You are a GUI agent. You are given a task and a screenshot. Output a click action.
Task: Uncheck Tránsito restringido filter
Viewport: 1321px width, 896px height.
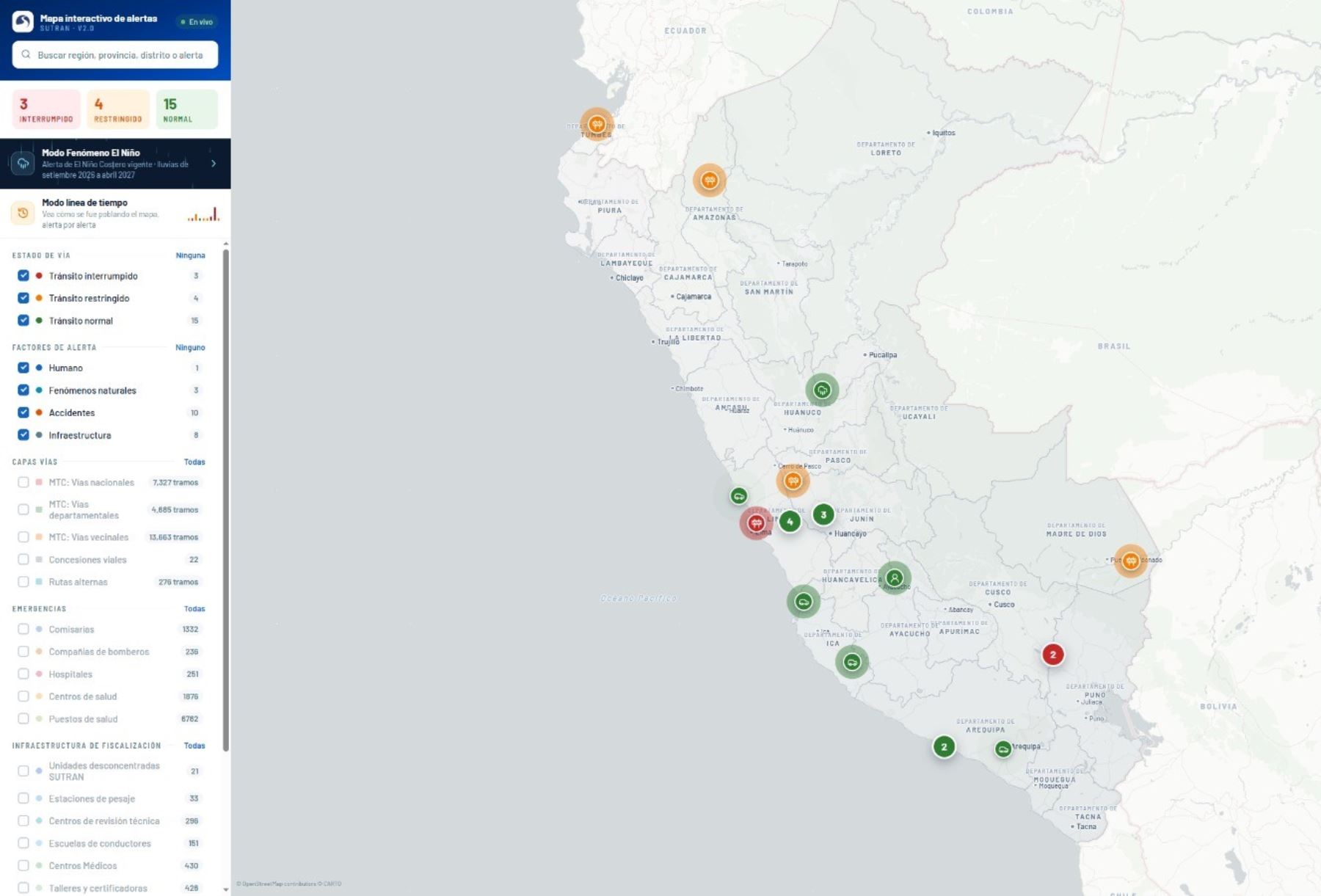click(x=23, y=298)
